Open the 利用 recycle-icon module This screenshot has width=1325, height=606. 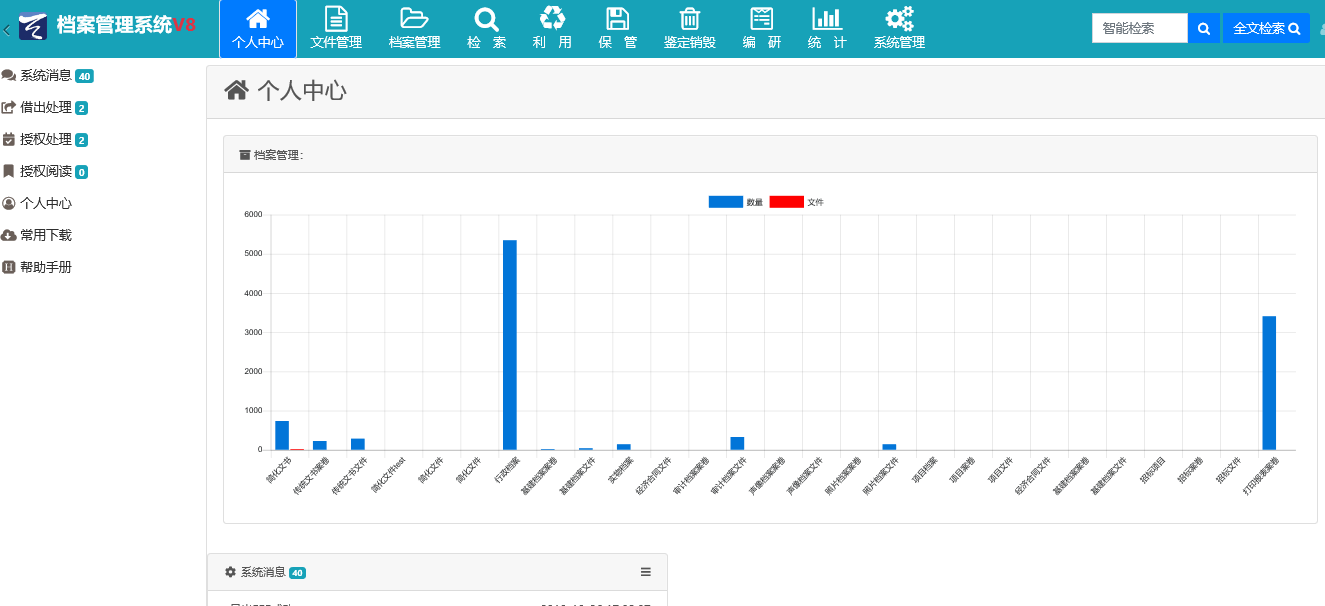[x=552, y=29]
